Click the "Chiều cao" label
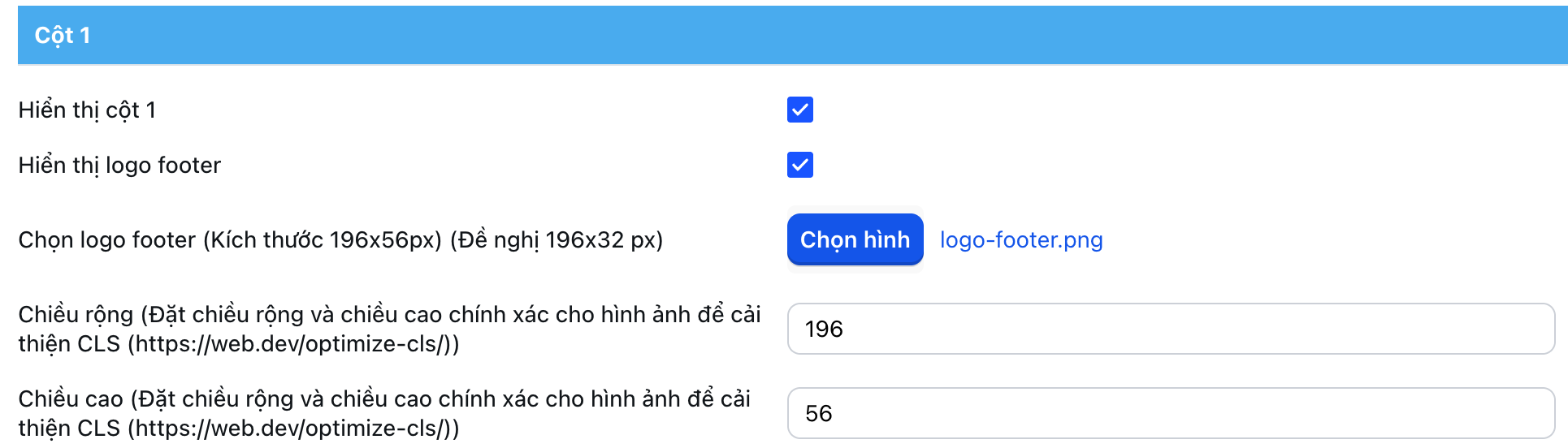 tap(71, 399)
